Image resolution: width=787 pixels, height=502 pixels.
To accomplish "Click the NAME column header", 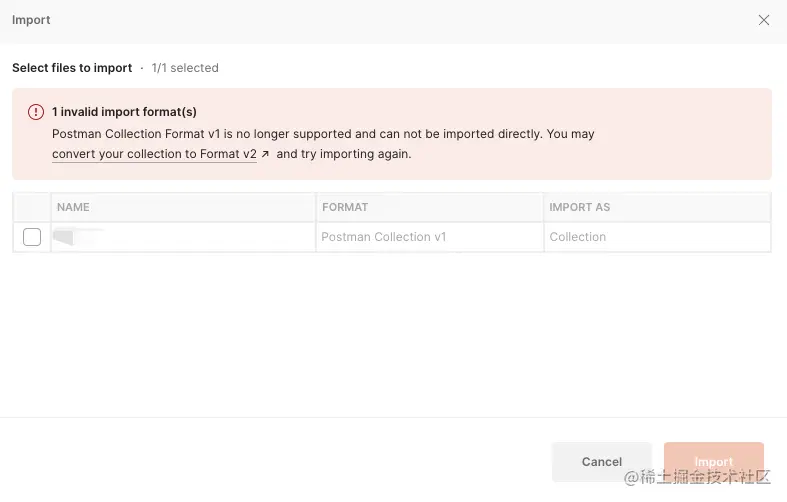I will tap(73, 207).
